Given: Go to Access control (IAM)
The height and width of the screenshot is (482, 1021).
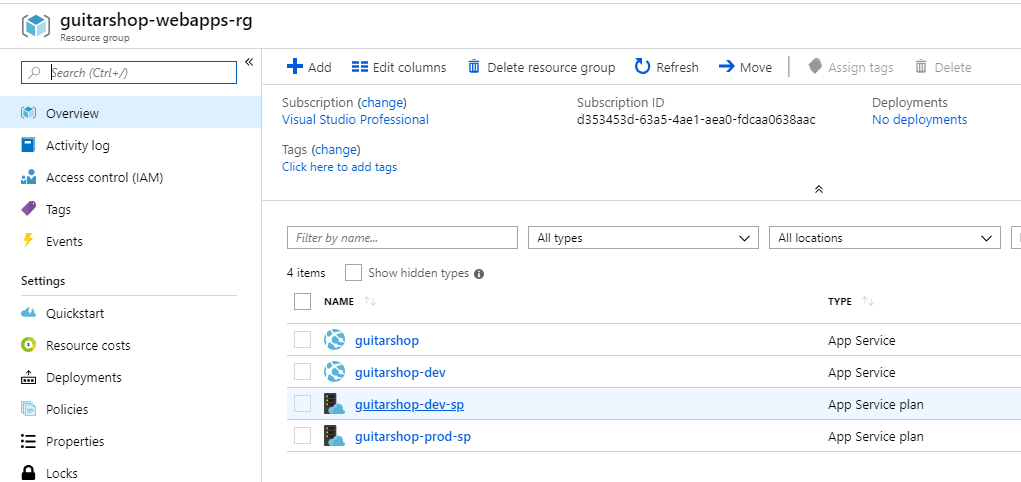Looking at the screenshot, I should point(130,177).
